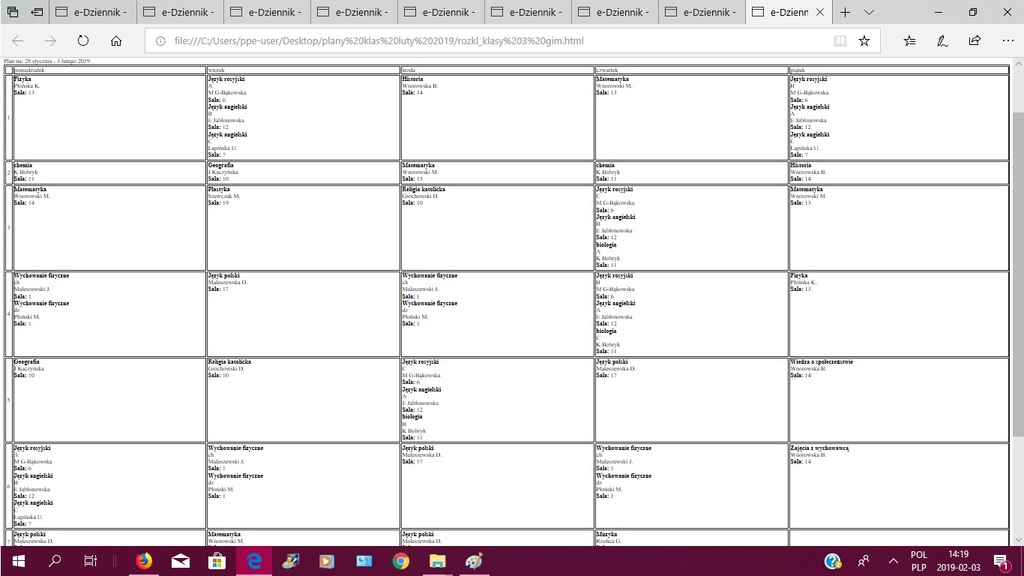Share this page via share icon
This screenshot has height=576, width=1024.
coord(975,41)
